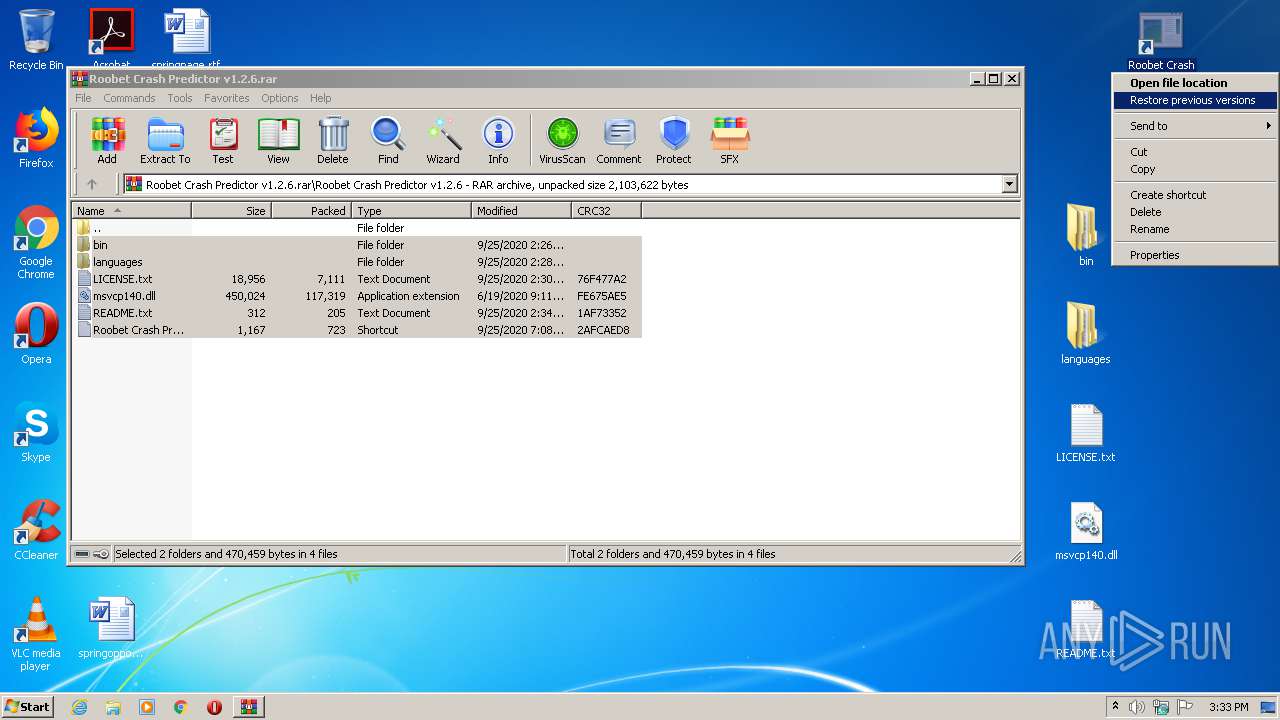Run the Test archive tool

223,141
